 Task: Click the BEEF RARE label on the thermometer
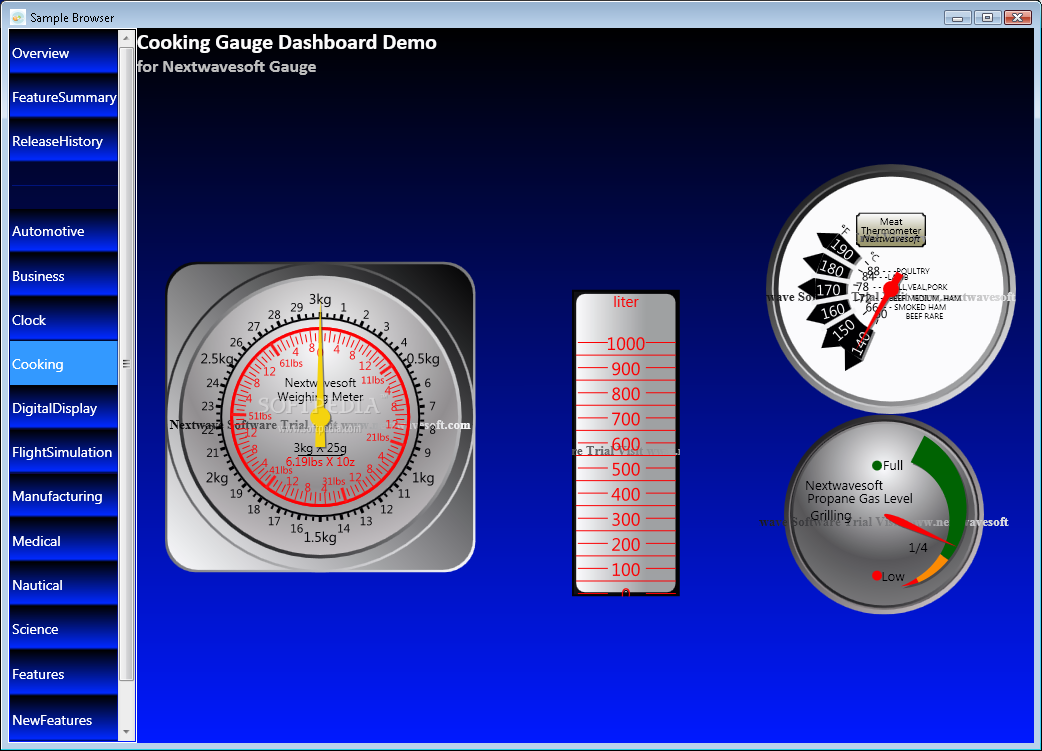pos(924,316)
